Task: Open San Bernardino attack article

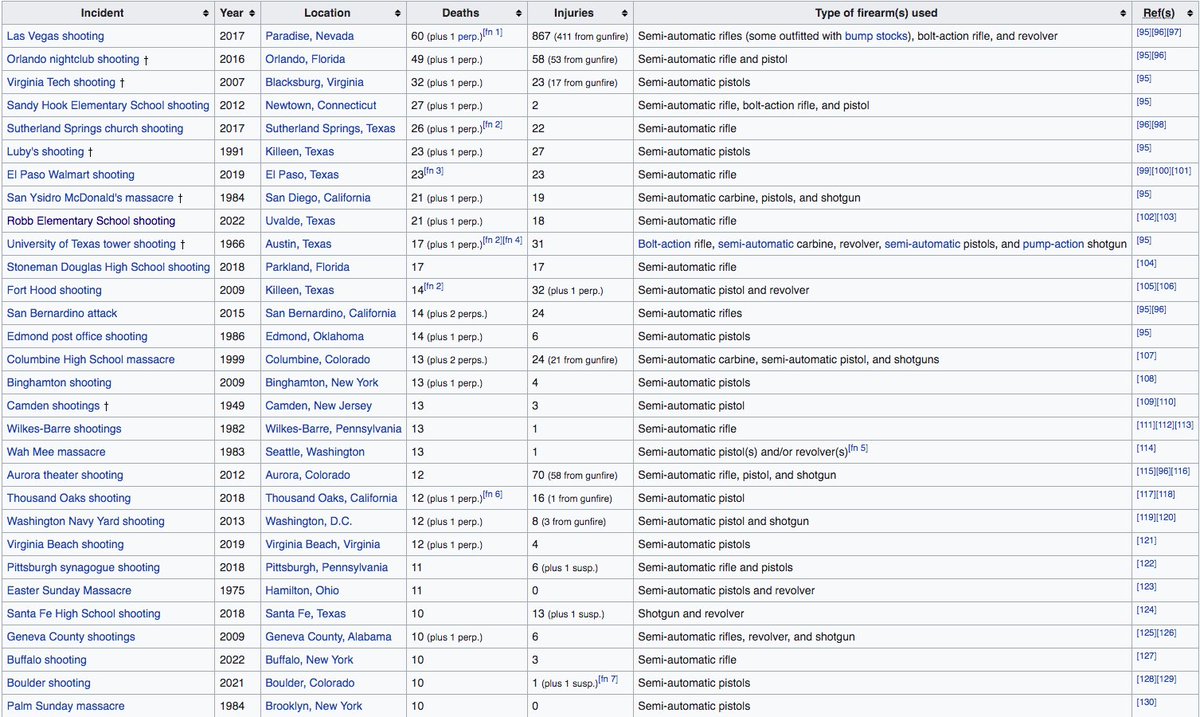Action: (62, 313)
